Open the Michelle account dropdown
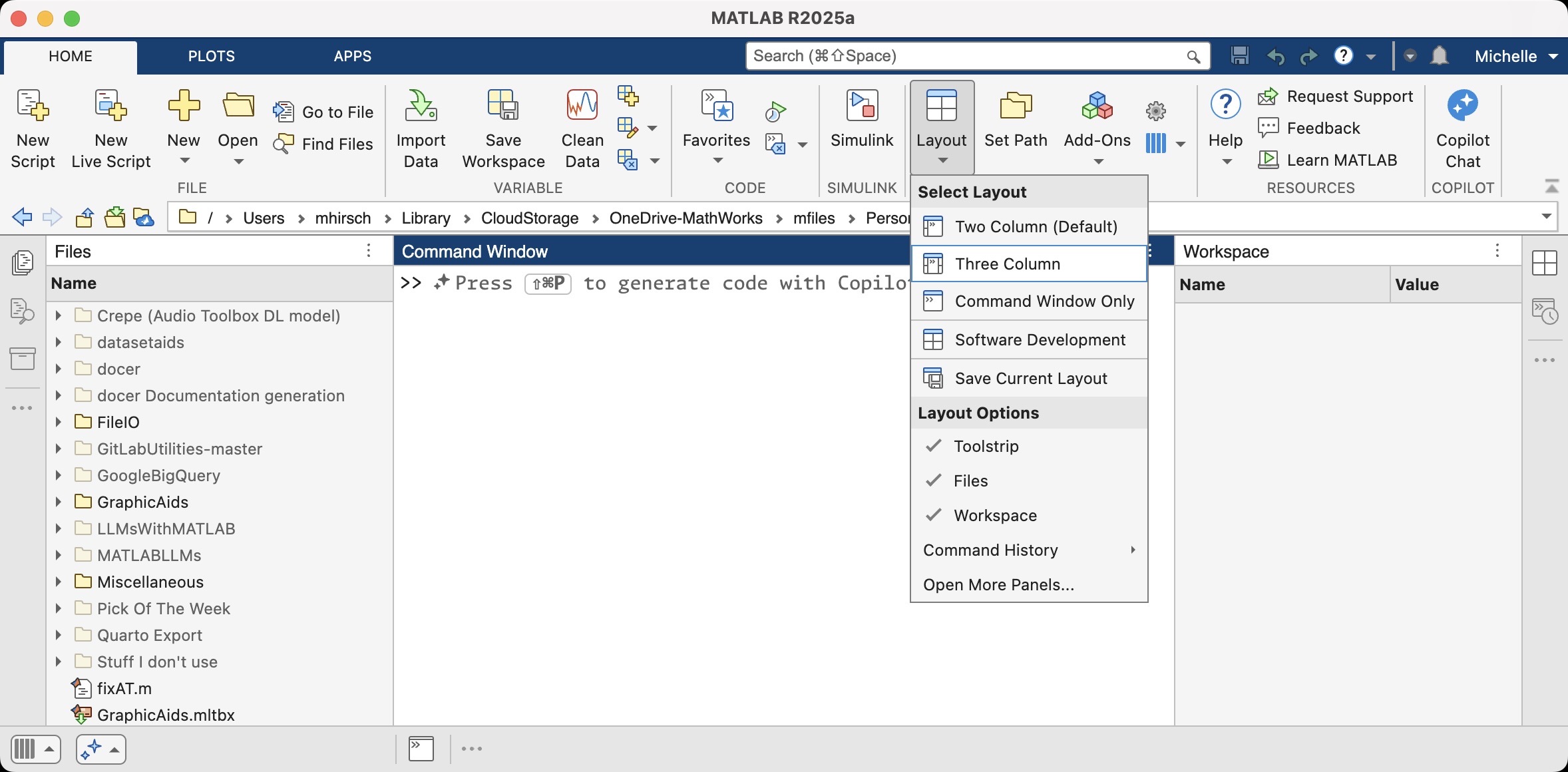The image size is (1568, 772). click(x=1515, y=56)
